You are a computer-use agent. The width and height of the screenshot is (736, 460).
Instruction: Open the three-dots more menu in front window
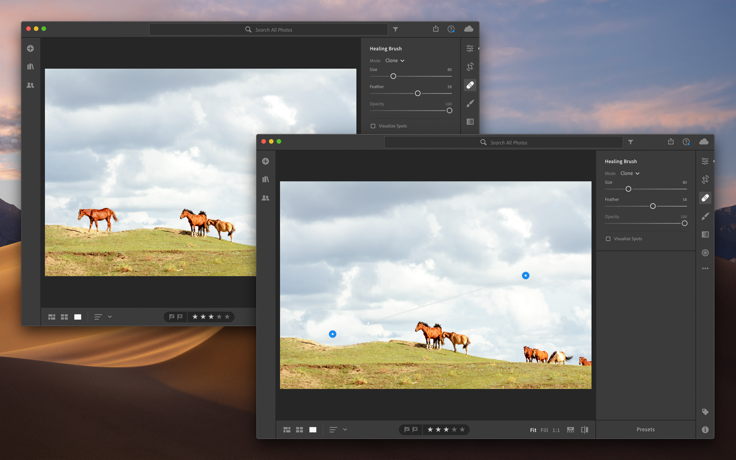click(705, 268)
